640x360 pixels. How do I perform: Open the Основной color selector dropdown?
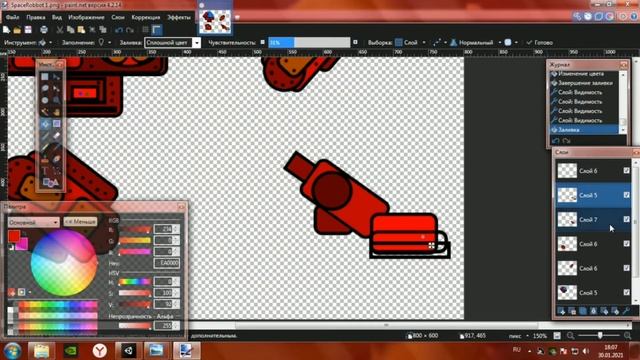33,222
